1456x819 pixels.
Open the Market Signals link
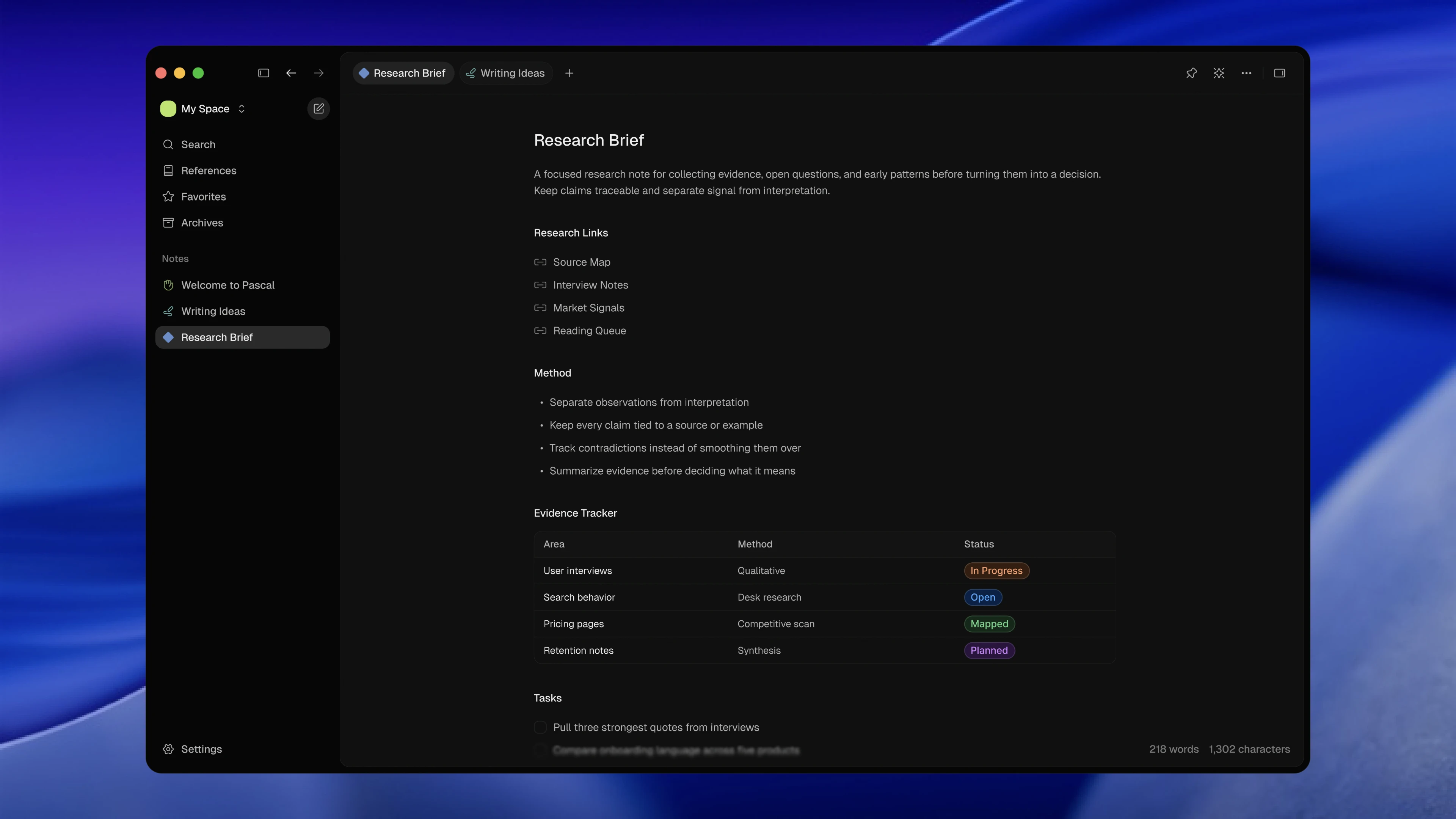click(588, 308)
